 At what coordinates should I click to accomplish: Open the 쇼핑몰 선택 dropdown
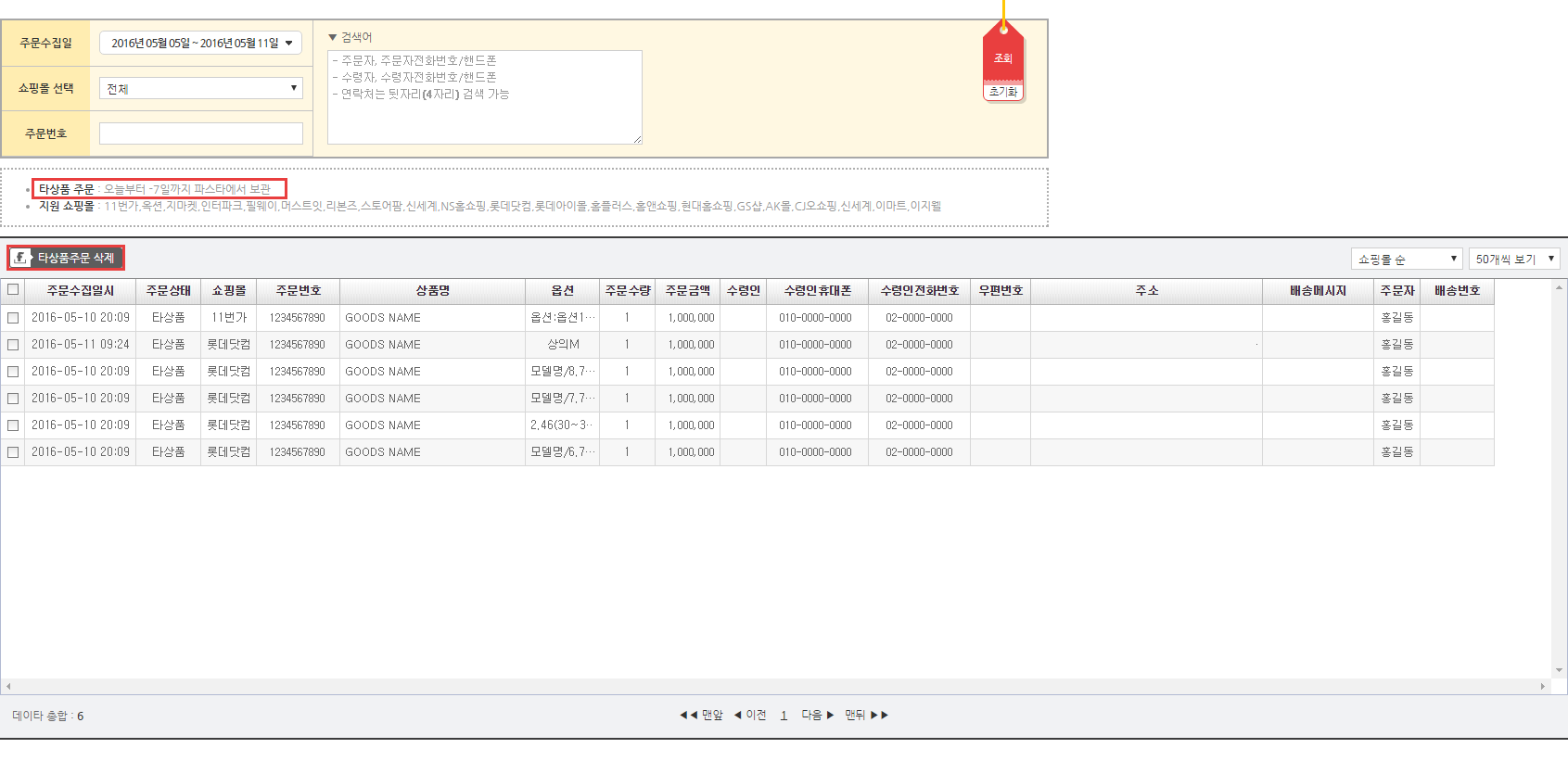coord(200,88)
